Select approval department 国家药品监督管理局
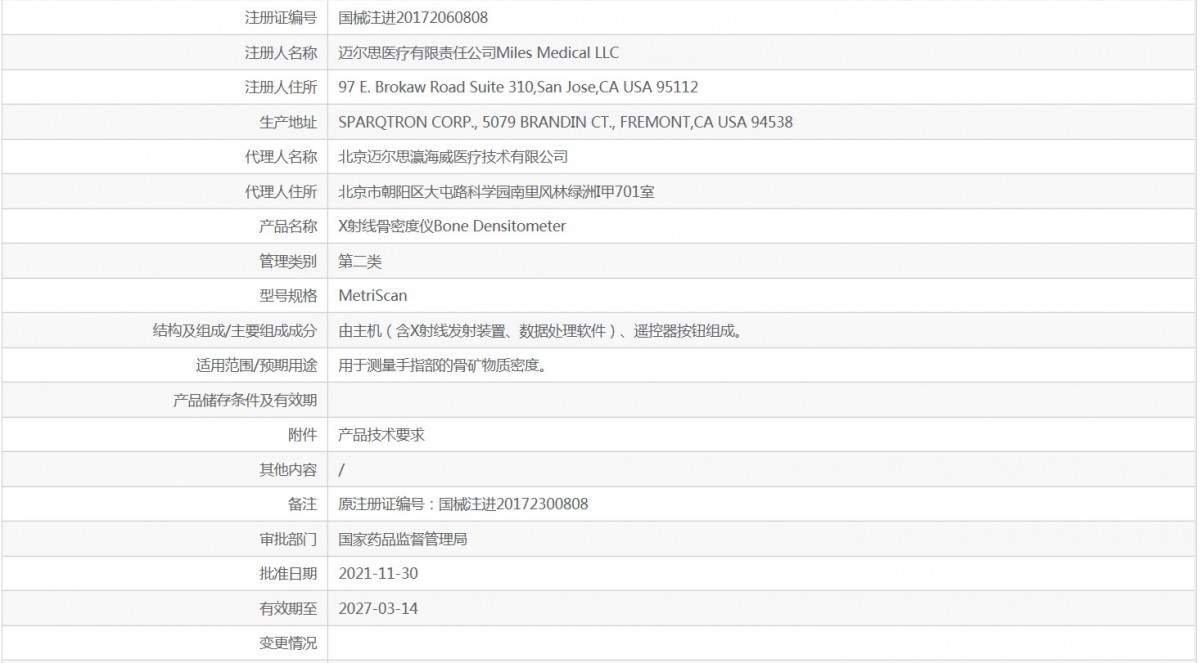Screen dimensions: 1200x663 403,539
